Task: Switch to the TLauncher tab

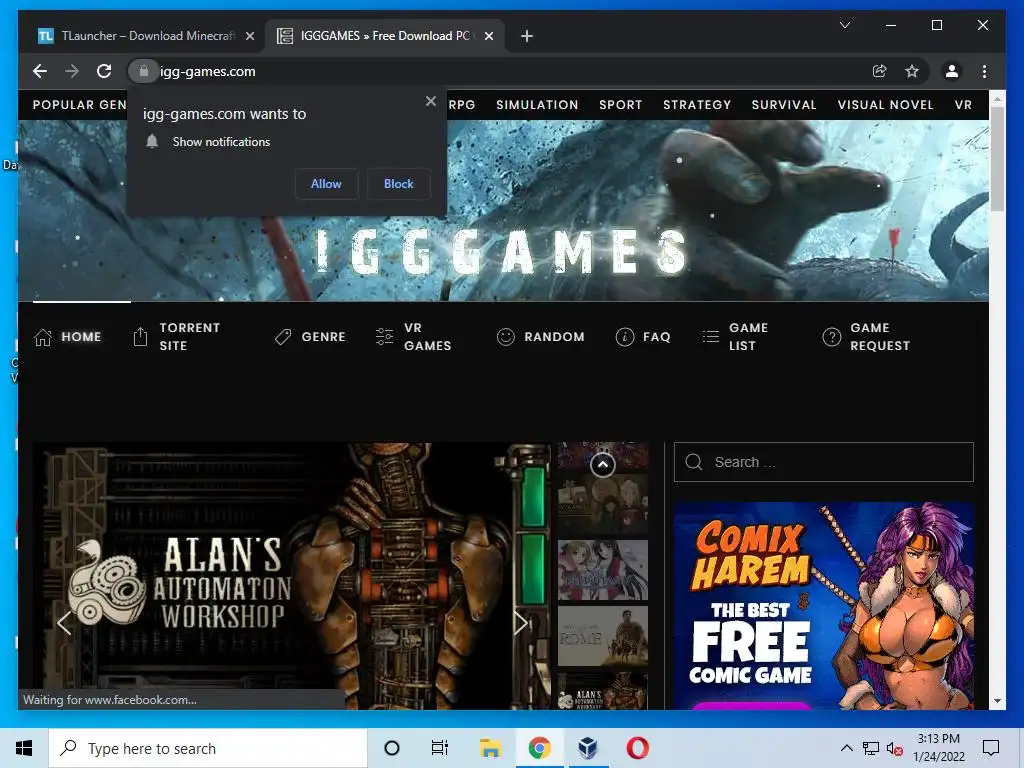Action: (x=145, y=36)
